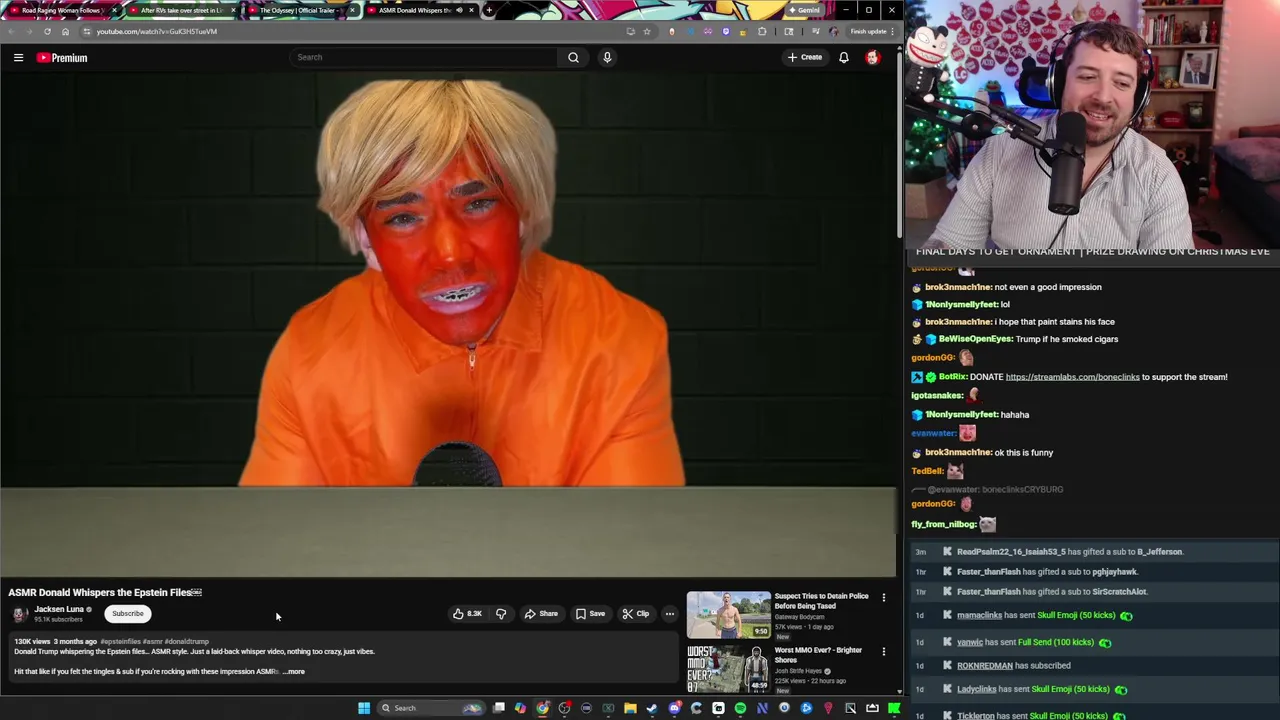Mute the ASMR Donald Whispers tab audio icon
This screenshot has height=720, width=1280.
[x=459, y=10]
